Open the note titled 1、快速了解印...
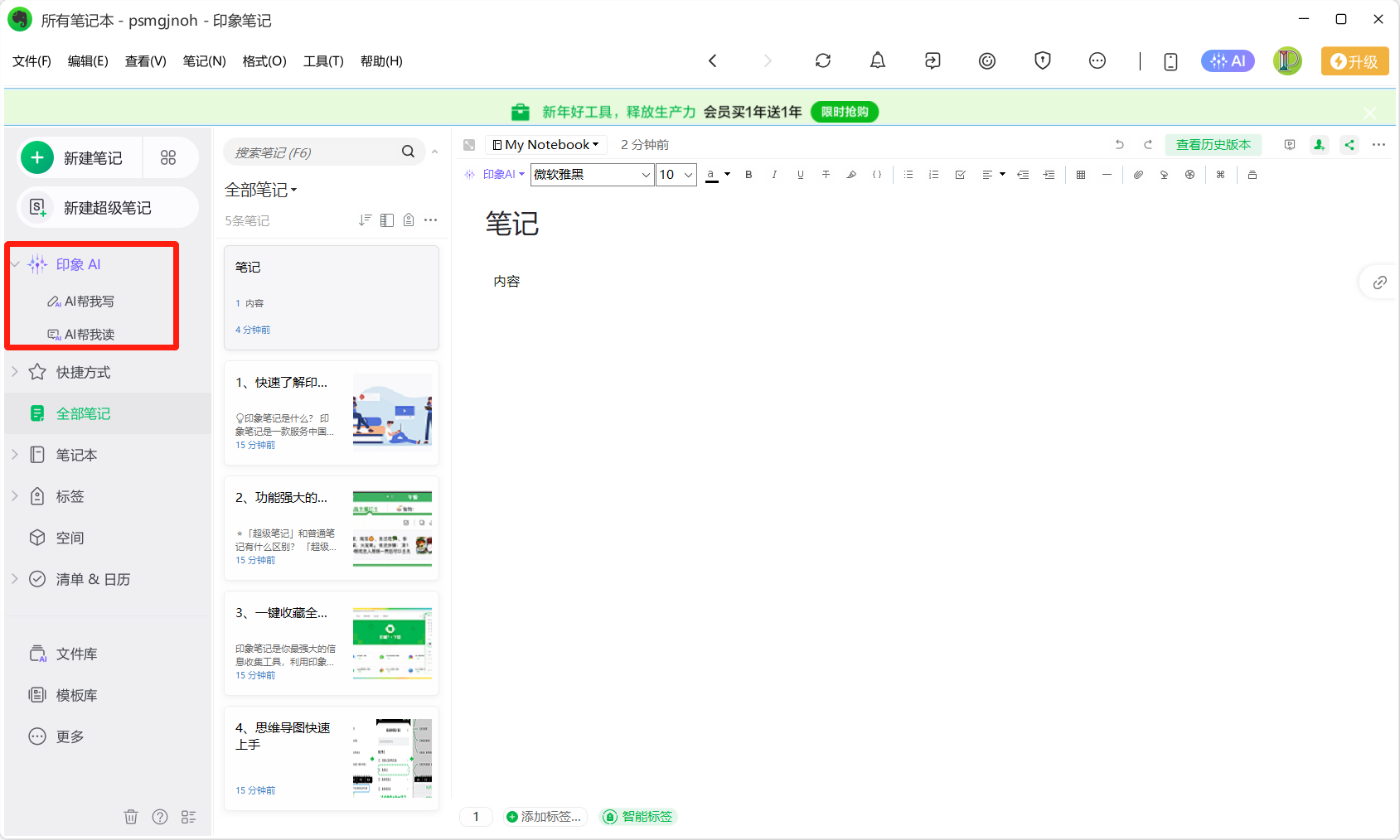The width and height of the screenshot is (1400, 840). pos(332,413)
